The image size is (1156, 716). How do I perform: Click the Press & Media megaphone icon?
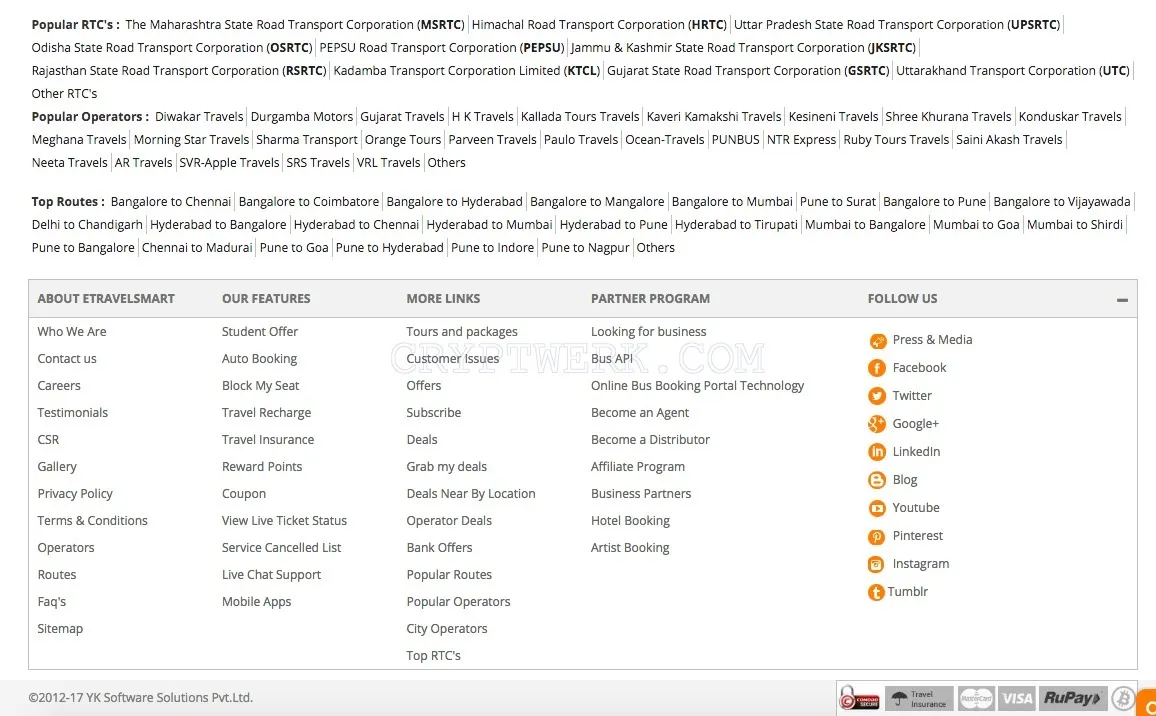coord(877,341)
